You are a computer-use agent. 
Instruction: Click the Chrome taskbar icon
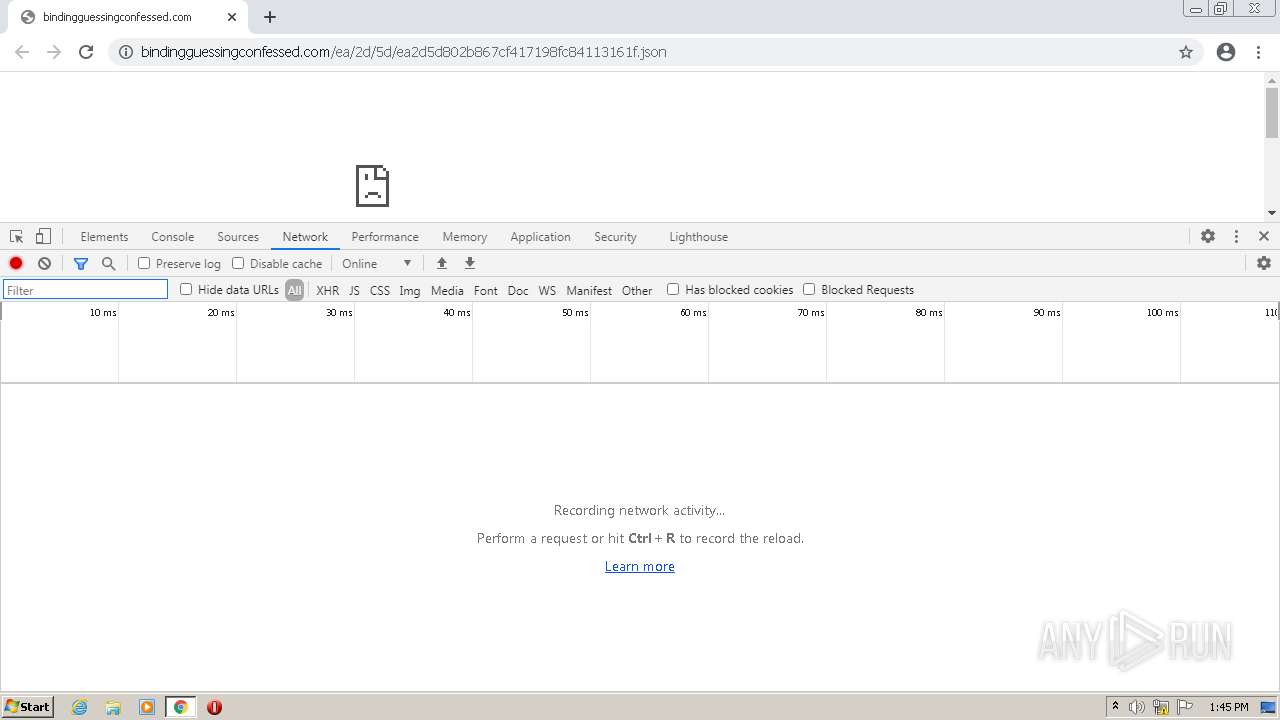180,707
